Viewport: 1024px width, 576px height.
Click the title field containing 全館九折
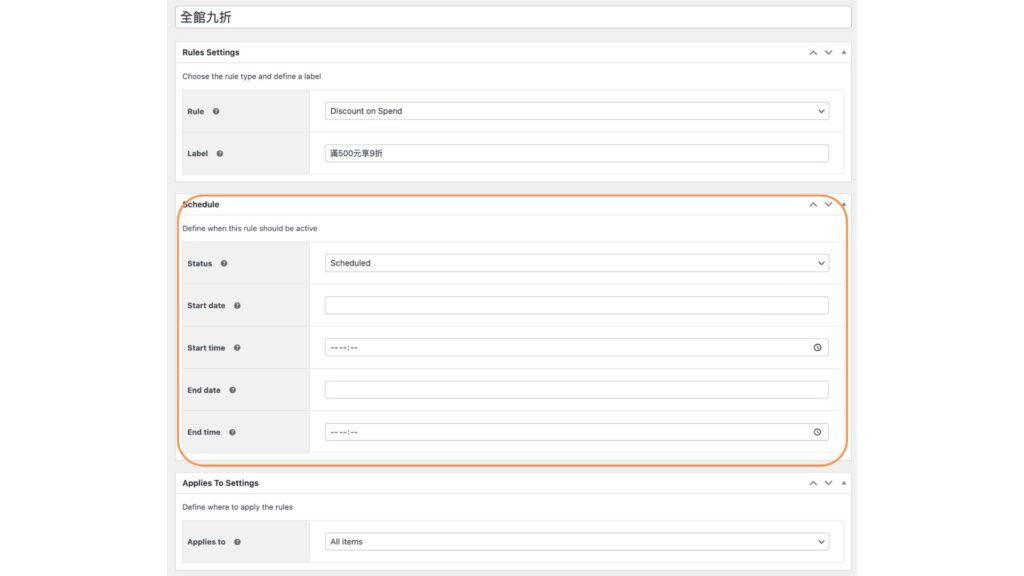(x=513, y=18)
